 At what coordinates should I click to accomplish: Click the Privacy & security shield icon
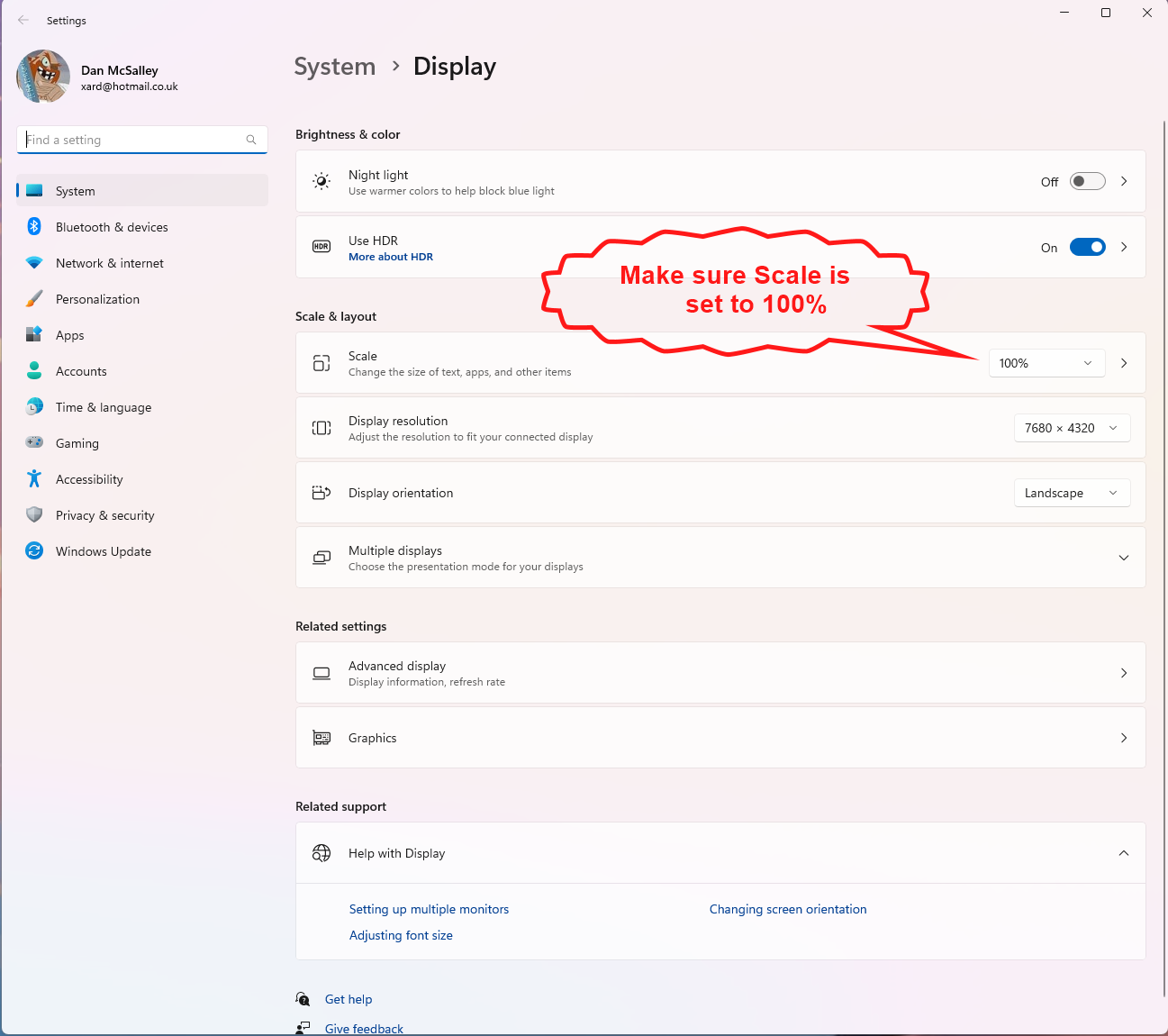pyautogui.click(x=34, y=515)
